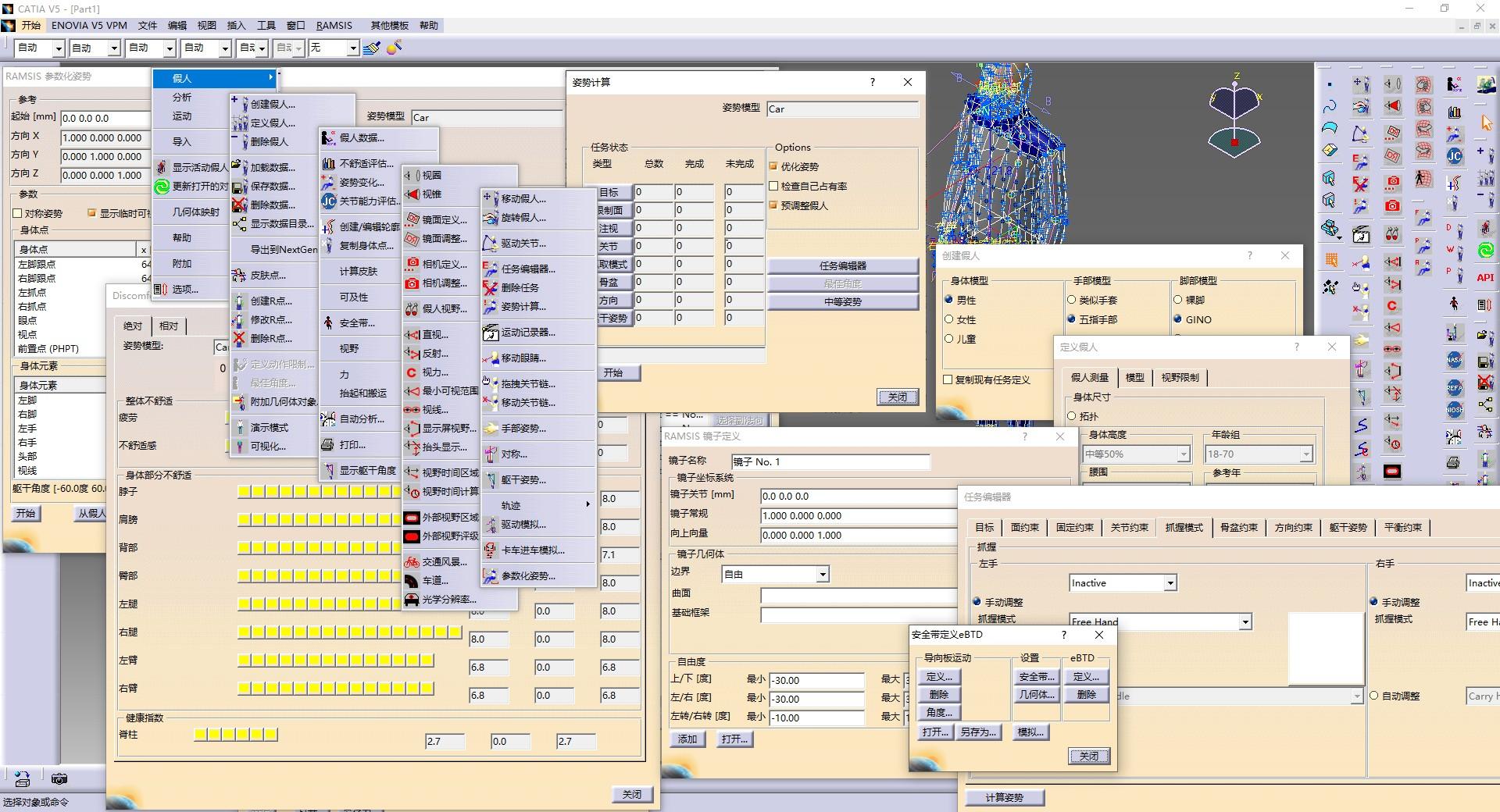
Task: Select the 女性 radio button
Action: [x=949, y=319]
